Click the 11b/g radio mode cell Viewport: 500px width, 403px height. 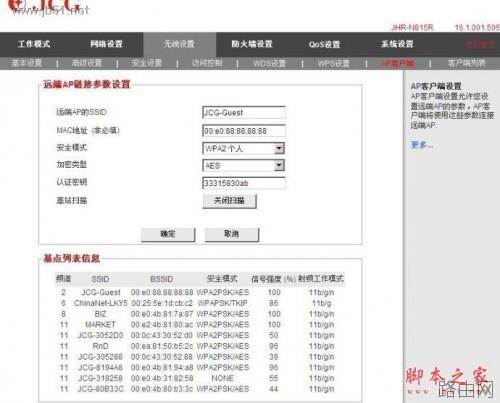click(322, 303)
